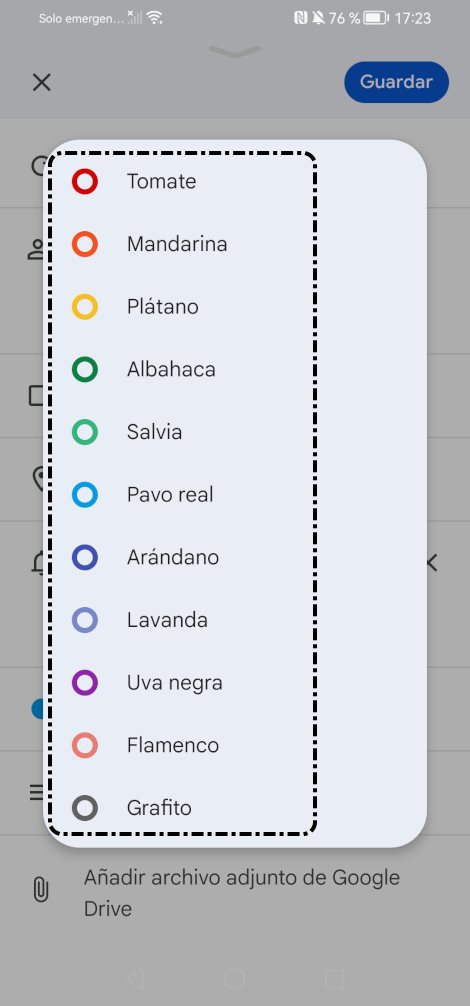Viewport: 470px width, 1006px height.
Task: Select the Albahaca dark green ring
Action: (x=85, y=370)
